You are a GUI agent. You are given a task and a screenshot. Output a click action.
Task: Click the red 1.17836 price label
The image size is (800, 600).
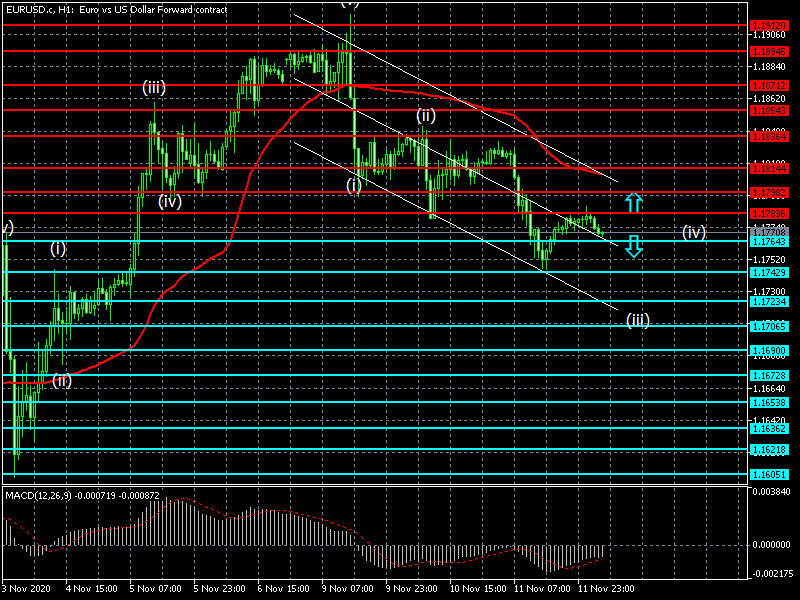pyautogui.click(x=769, y=213)
